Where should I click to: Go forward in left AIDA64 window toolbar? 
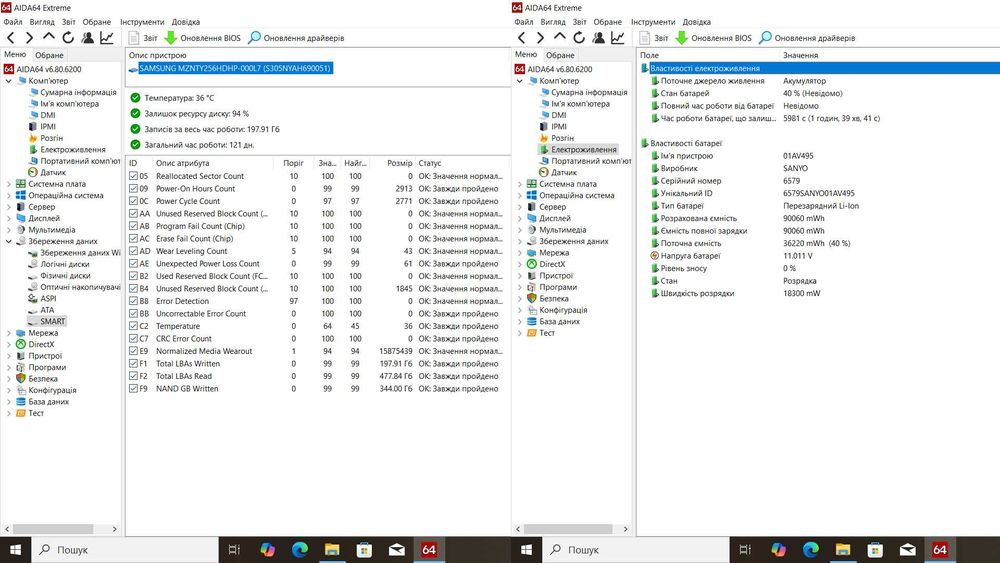[x=29, y=38]
